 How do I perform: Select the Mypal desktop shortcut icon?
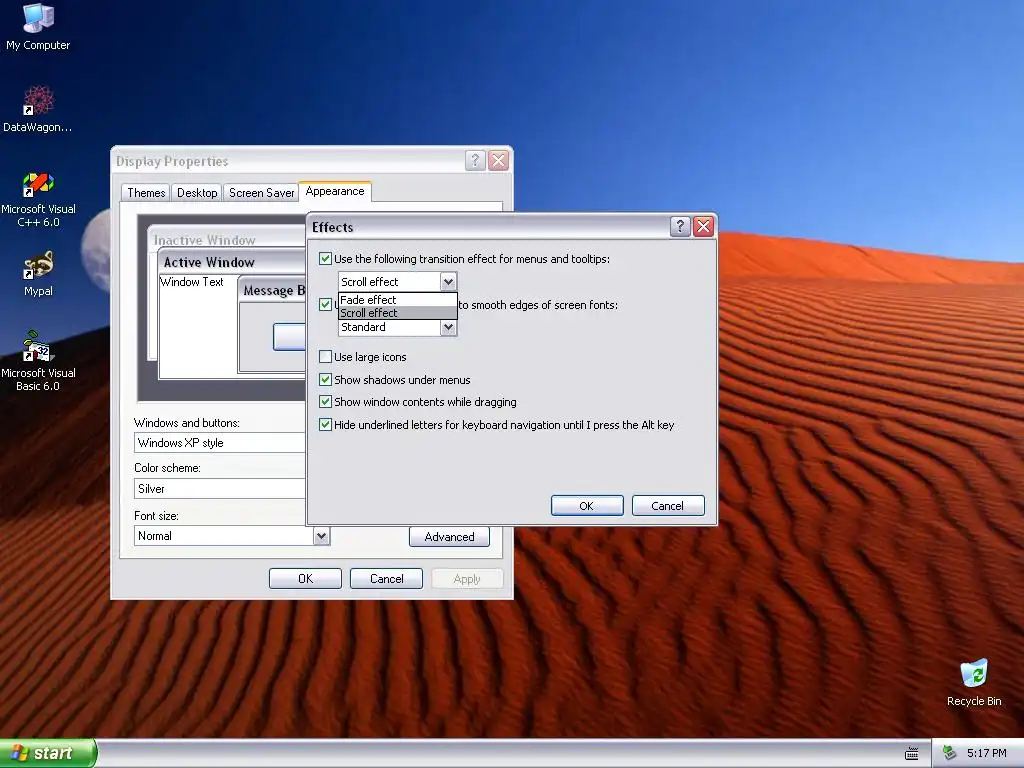point(38,274)
